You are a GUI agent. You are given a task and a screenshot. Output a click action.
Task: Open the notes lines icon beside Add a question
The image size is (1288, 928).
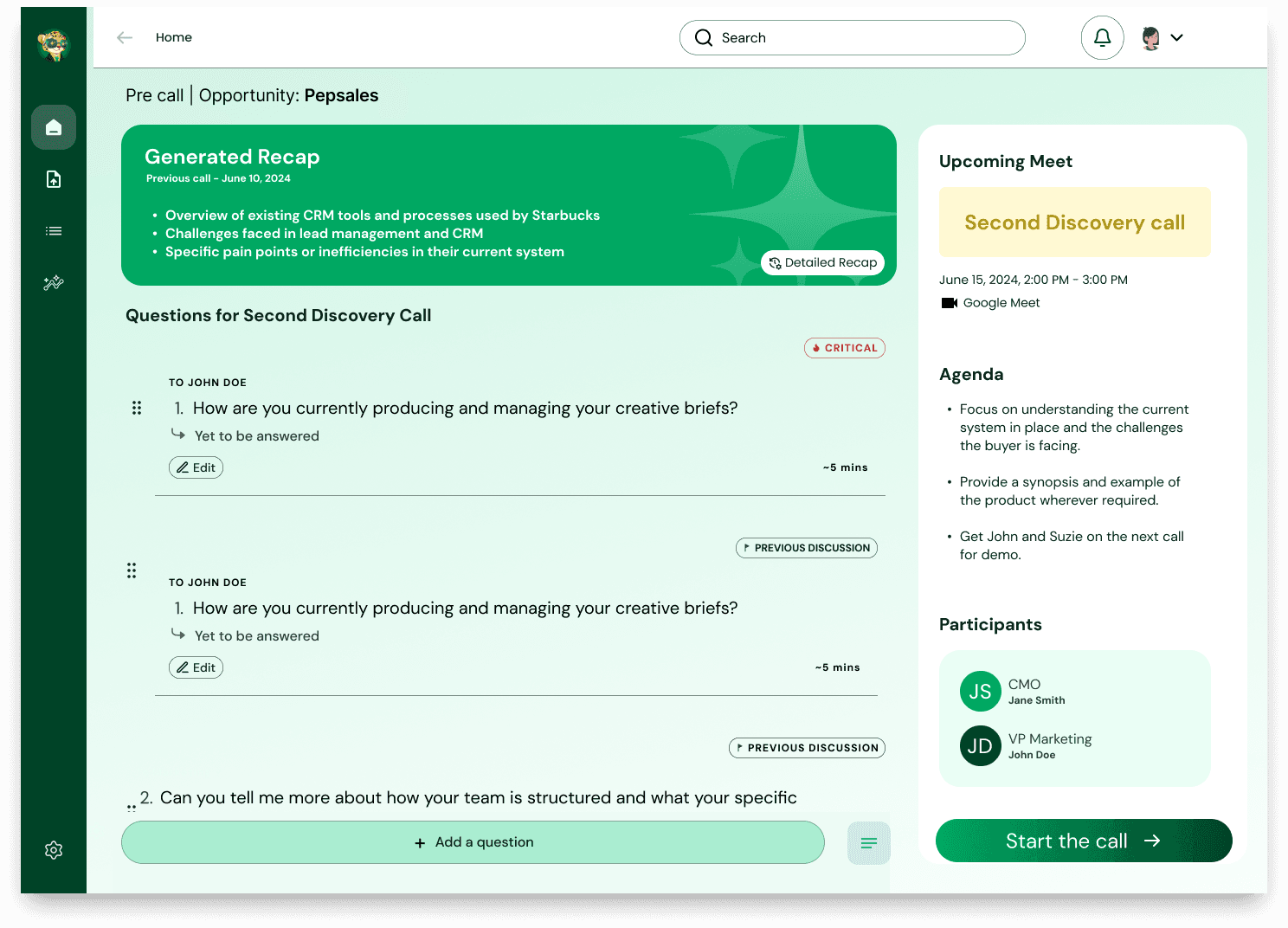[x=869, y=843]
